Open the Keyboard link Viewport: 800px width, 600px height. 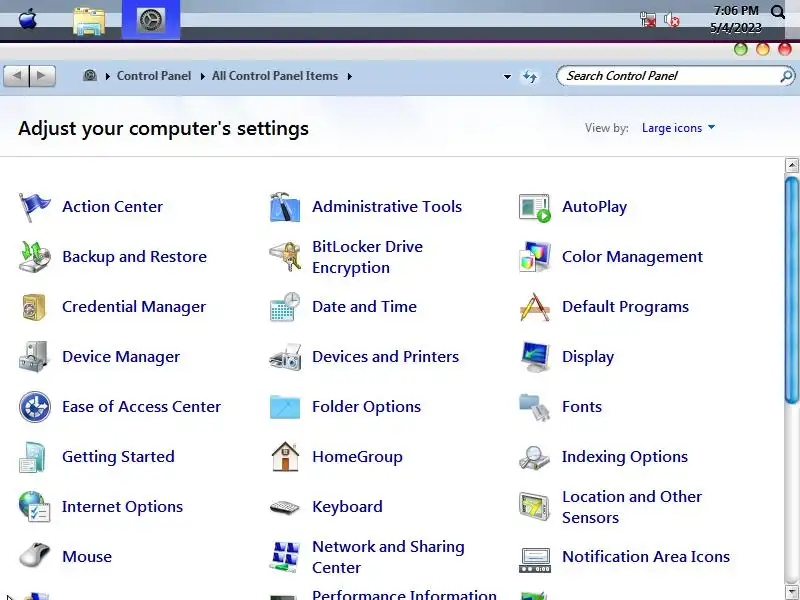pos(347,507)
